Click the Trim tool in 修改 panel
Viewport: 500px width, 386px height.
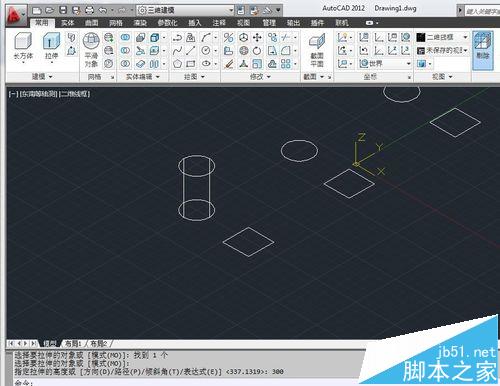286,37
